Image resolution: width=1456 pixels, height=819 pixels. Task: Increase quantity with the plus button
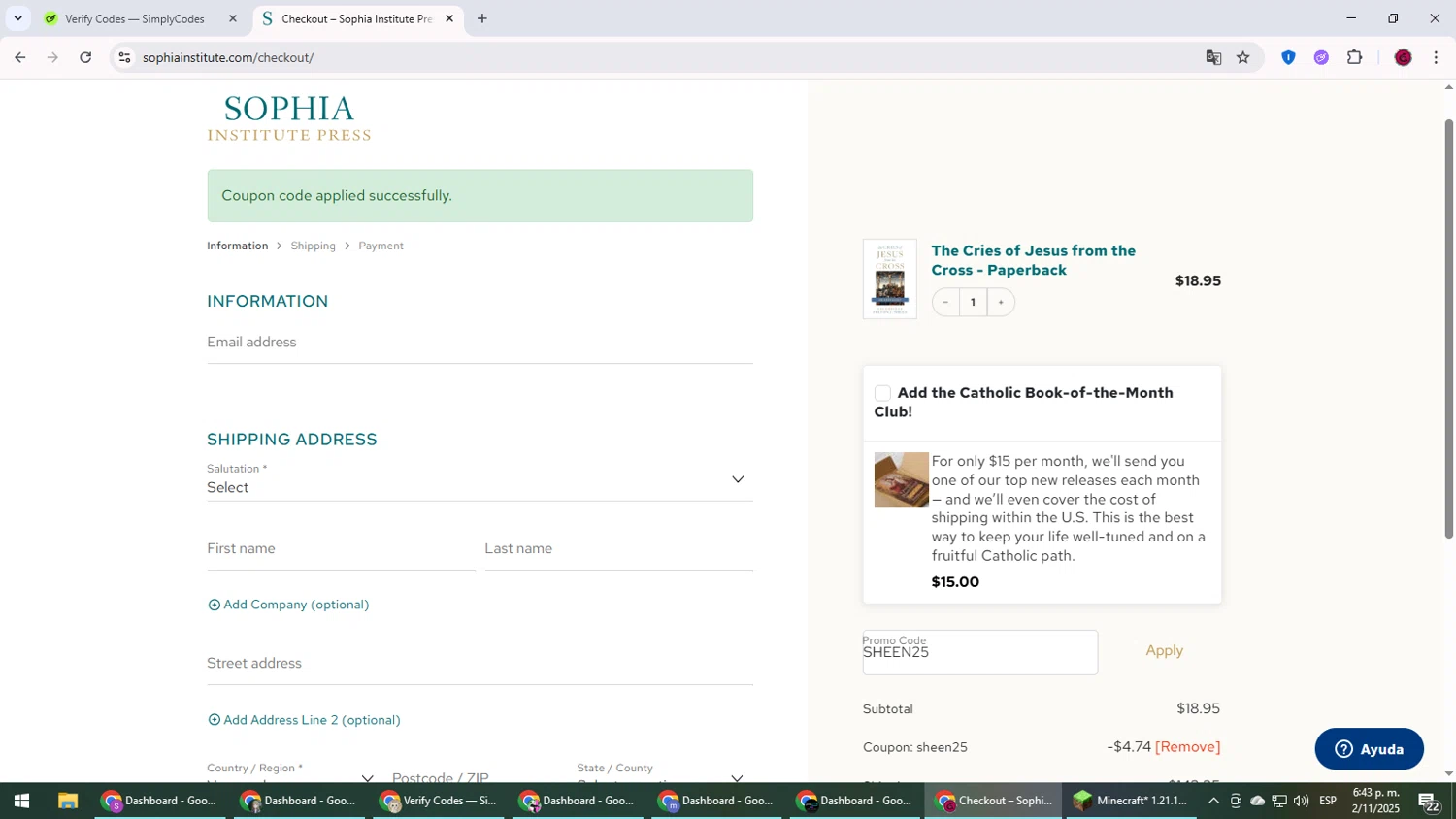pos(1001,302)
